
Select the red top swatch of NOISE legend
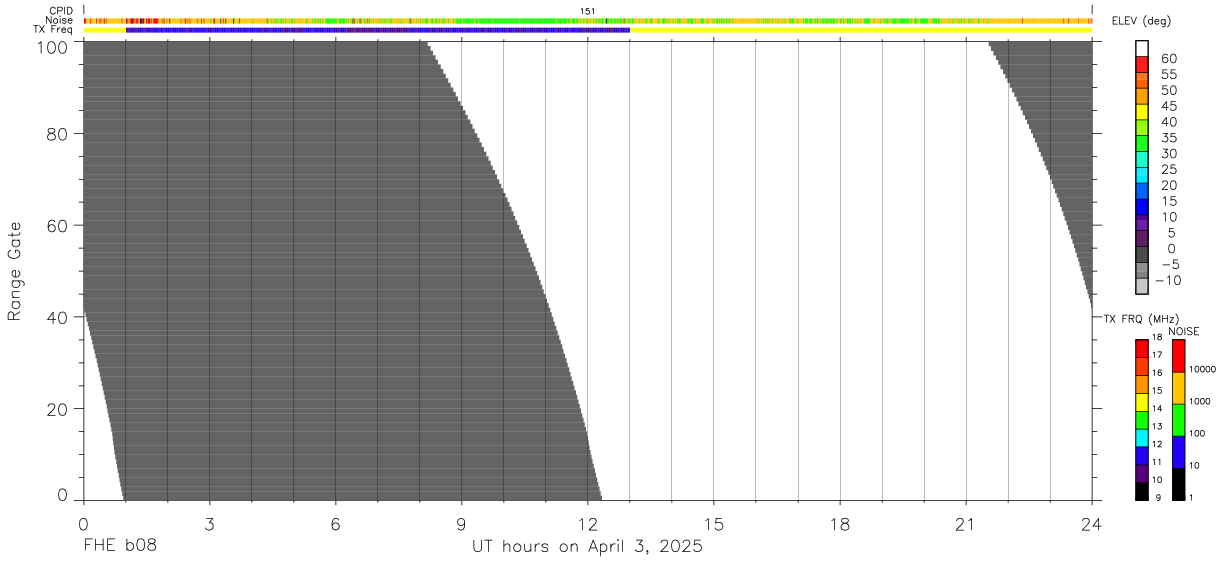1178,356
